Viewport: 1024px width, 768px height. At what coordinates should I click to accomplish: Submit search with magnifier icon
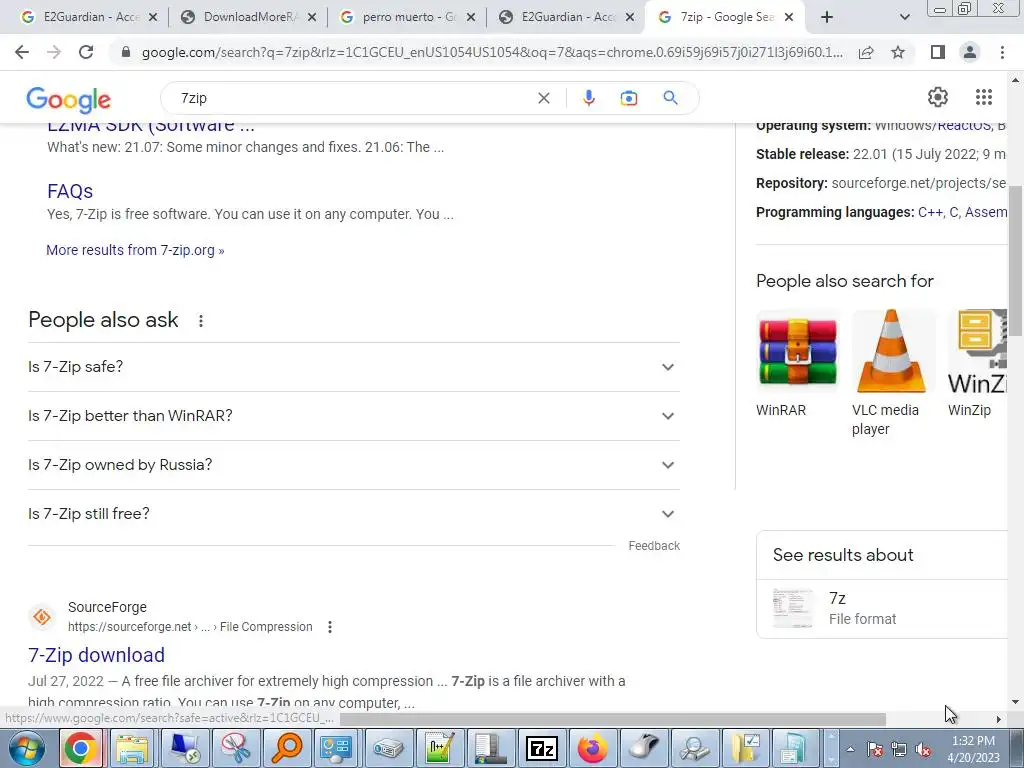point(670,98)
